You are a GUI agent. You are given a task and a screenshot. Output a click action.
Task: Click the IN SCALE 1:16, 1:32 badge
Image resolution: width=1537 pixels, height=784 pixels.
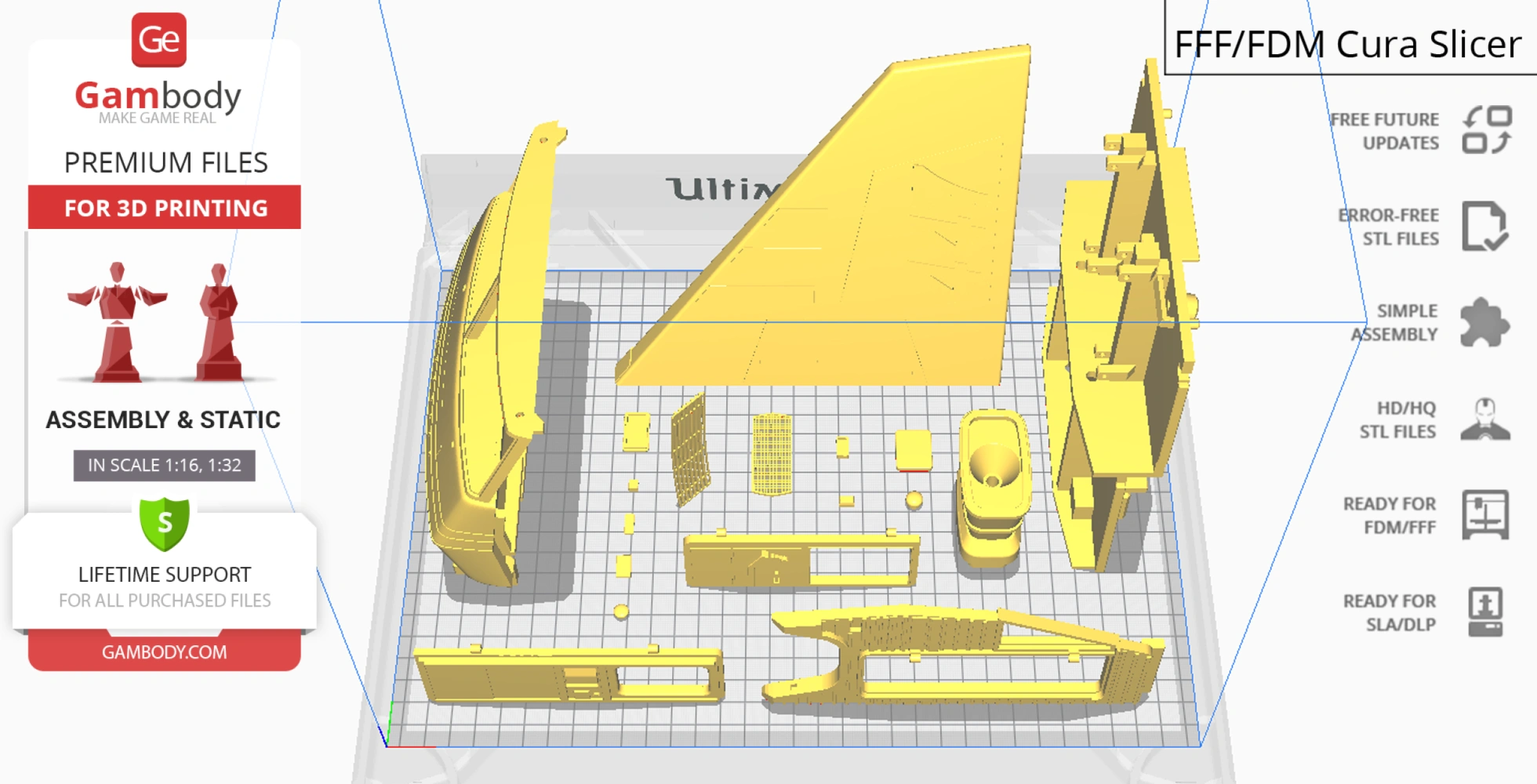click(x=164, y=465)
